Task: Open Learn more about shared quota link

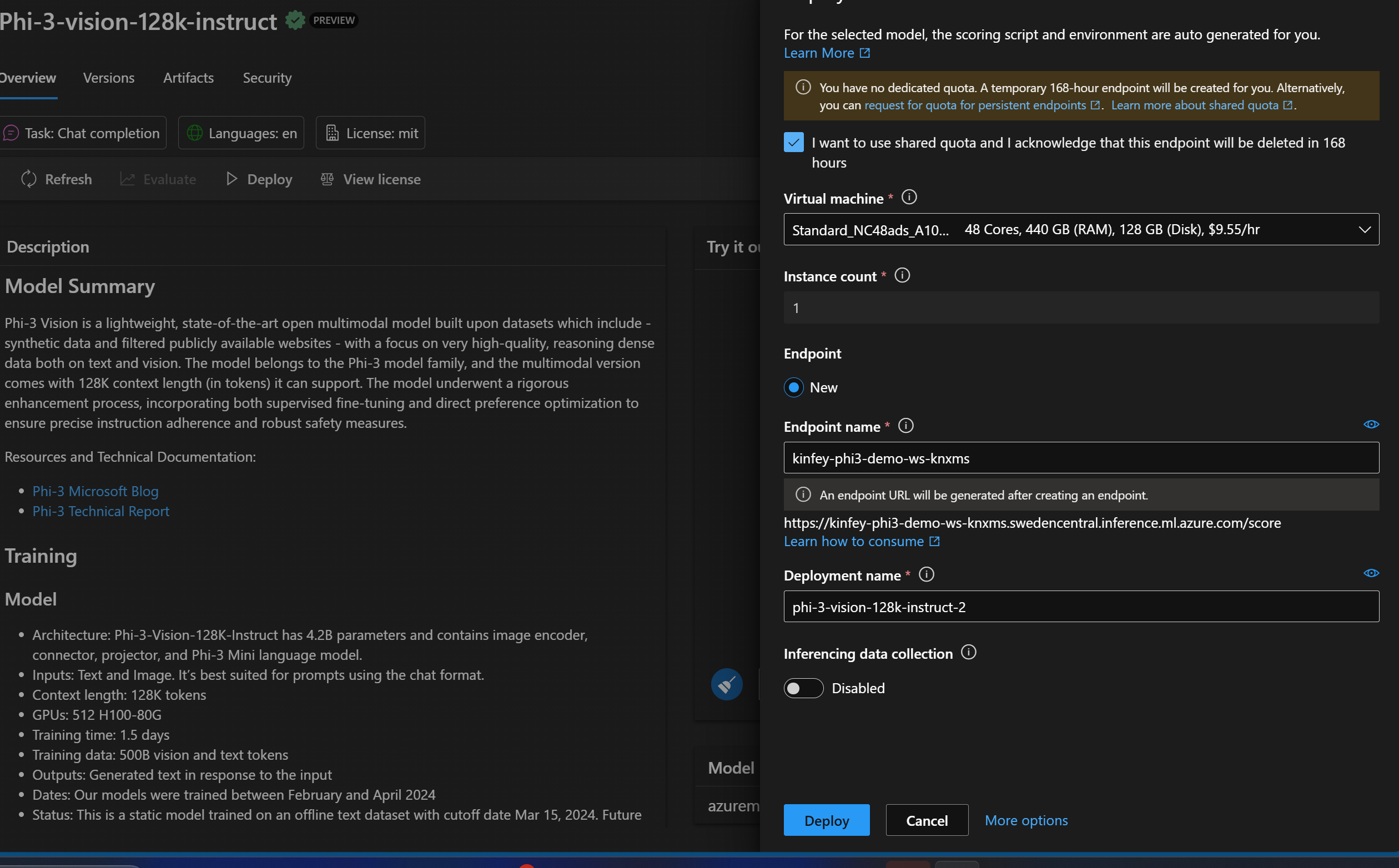Action: pyautogui.click(x=1195, y=105)
